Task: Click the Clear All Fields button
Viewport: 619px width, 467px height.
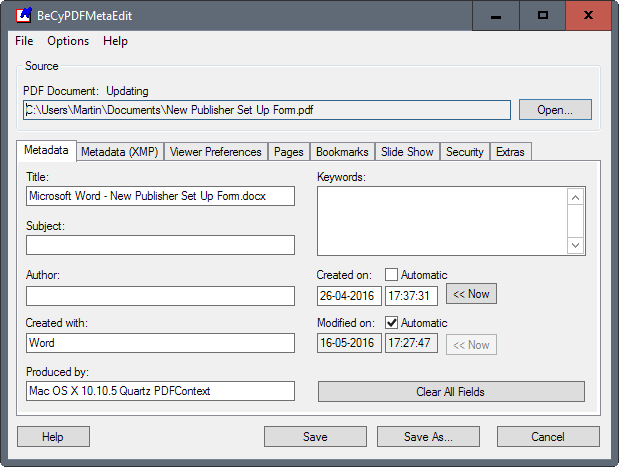Action: point(451,392)
